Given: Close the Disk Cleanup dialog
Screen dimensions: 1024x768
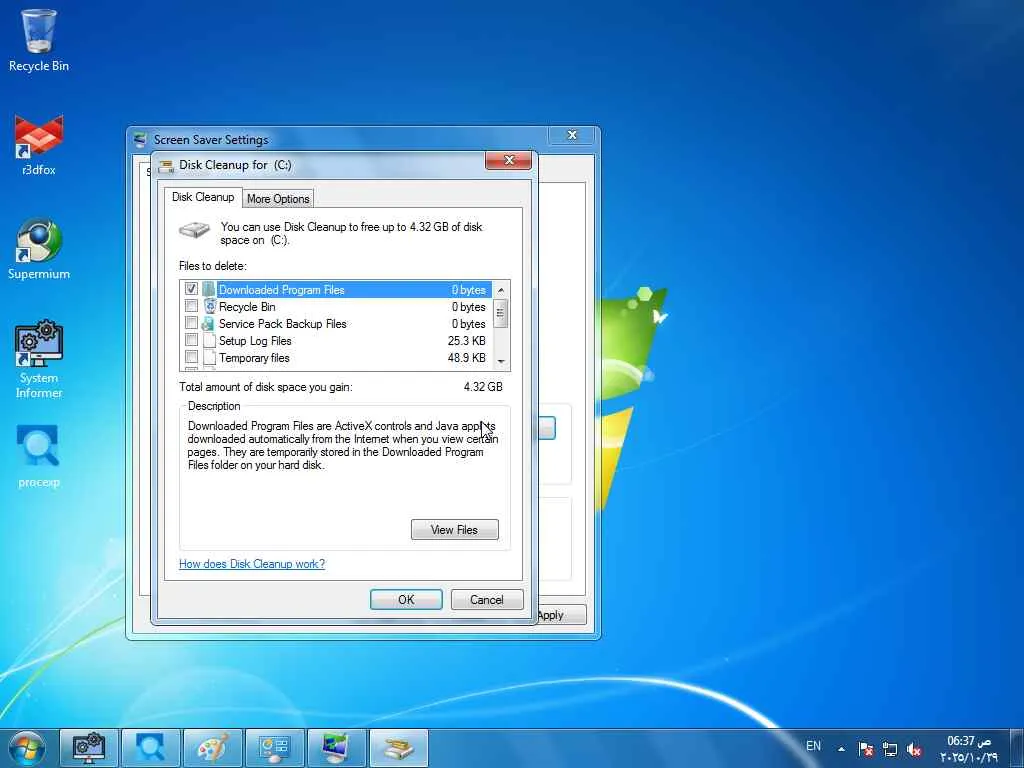Looking at the screenshot, I should (509, 160).
